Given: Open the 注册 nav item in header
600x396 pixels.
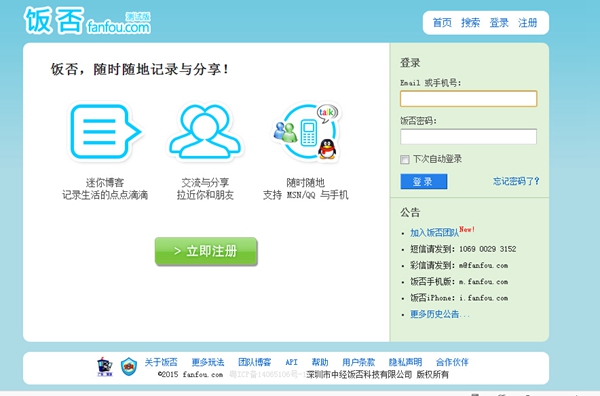Looking at the screenshot, I should click(x=528, y=23).
